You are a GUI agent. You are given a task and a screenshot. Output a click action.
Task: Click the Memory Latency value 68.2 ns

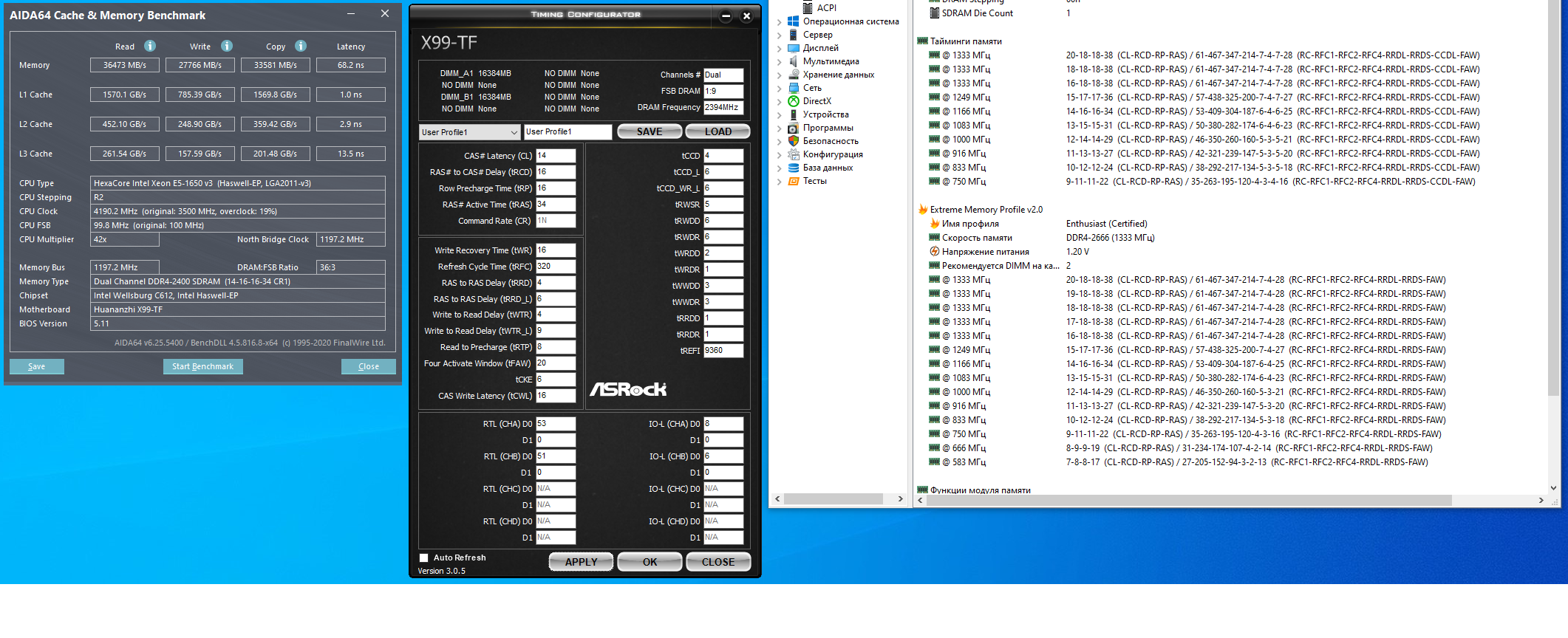[x=351, y=65]
